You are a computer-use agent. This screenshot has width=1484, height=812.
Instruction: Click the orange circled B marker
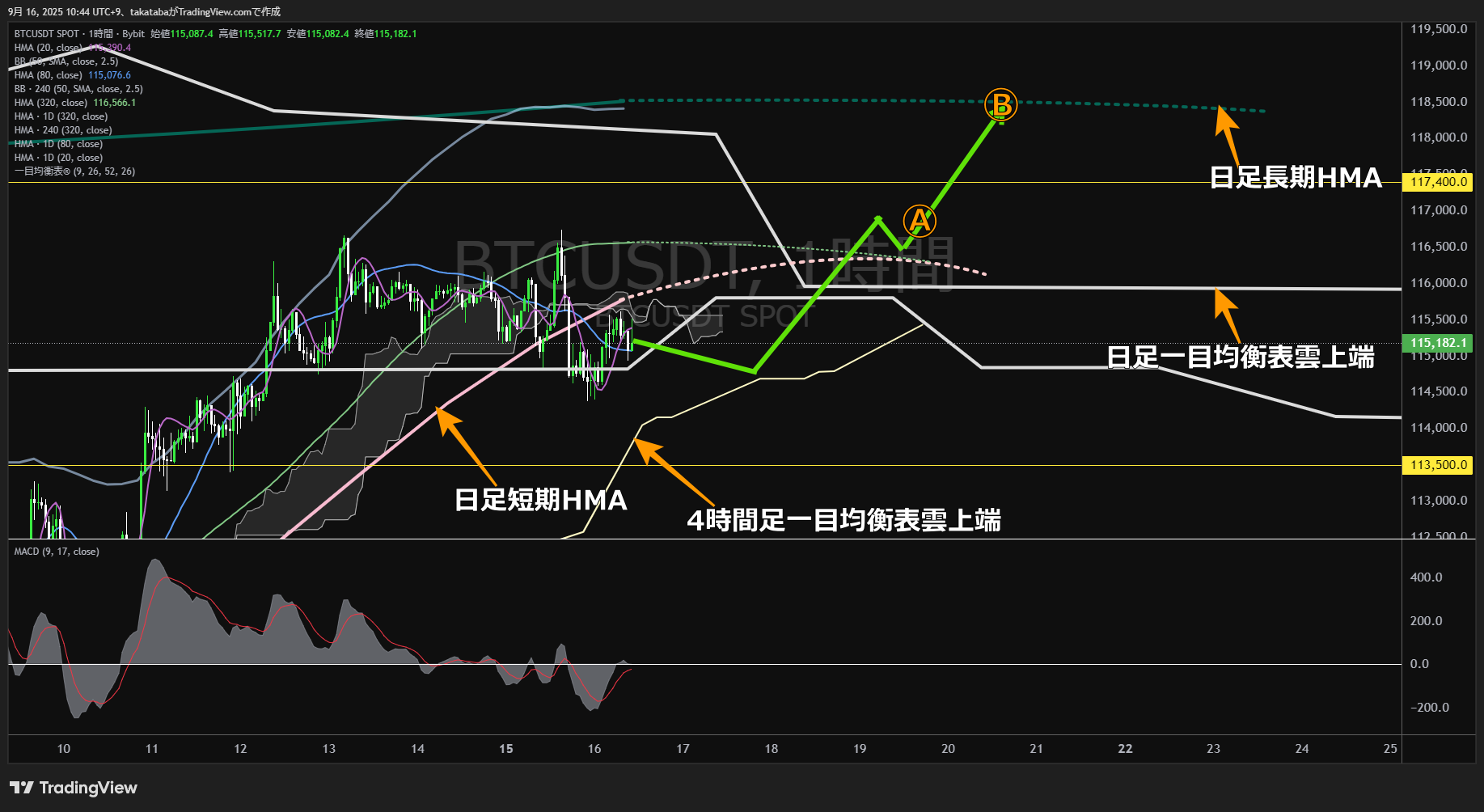pyautogui.click(x=1001, y=105)
